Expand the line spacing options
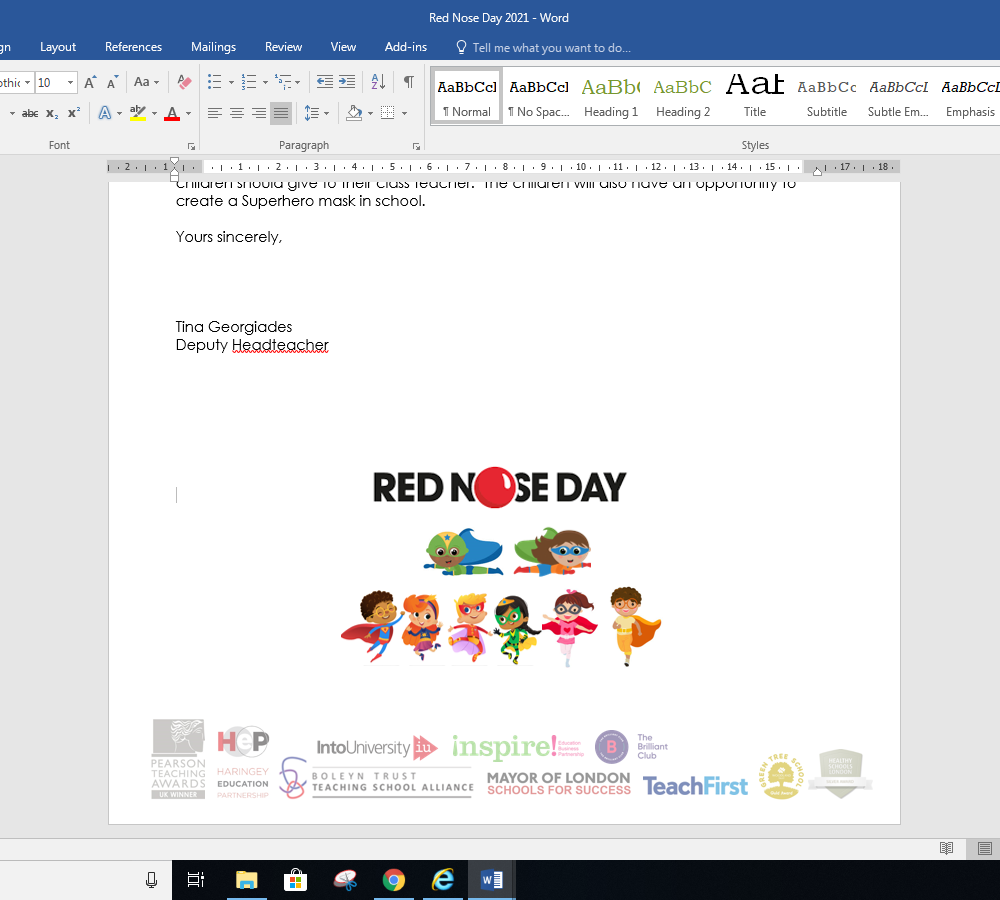 tap(316, 114)
